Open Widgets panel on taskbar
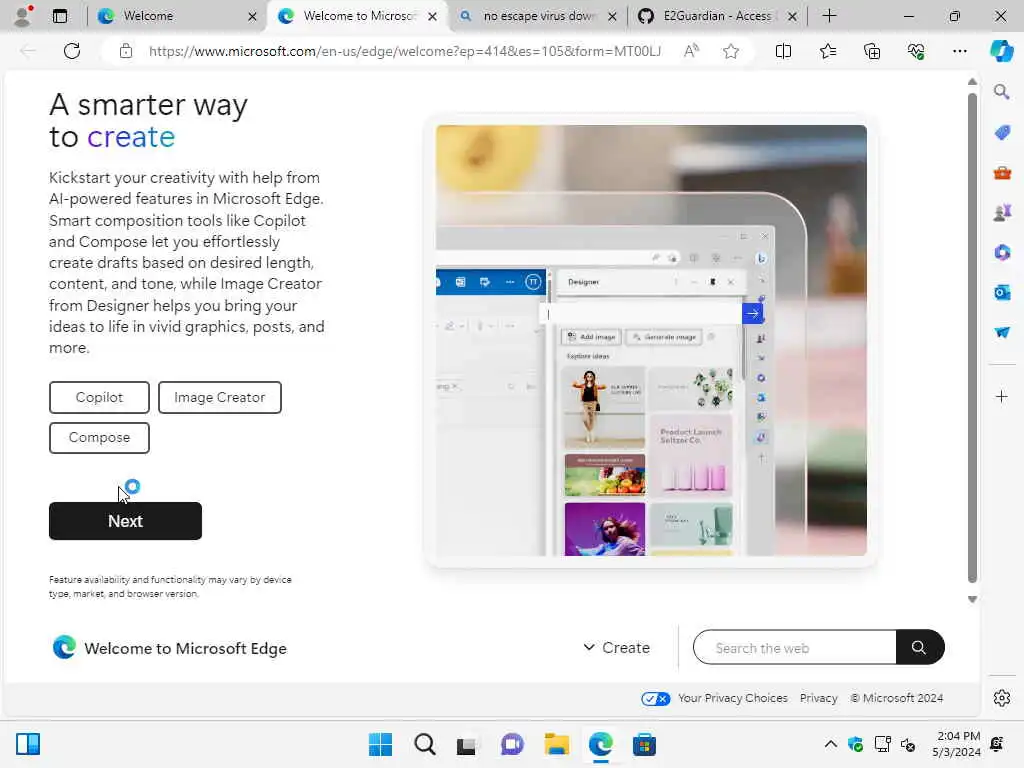This screenshot has height=768, width=1024. tap(28, 744)
